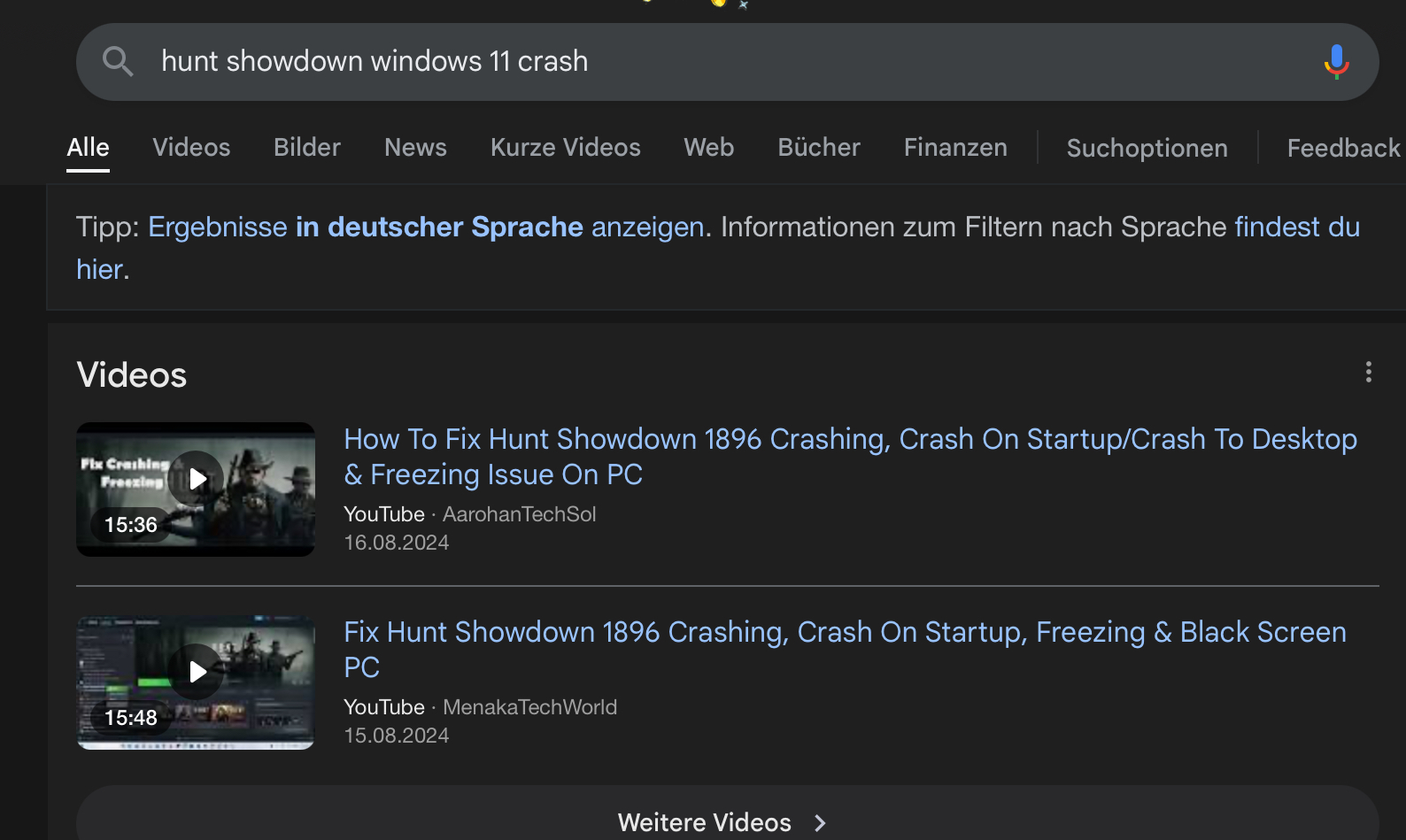
Task: Open the Bücher tab
Action: coord(818,148)
